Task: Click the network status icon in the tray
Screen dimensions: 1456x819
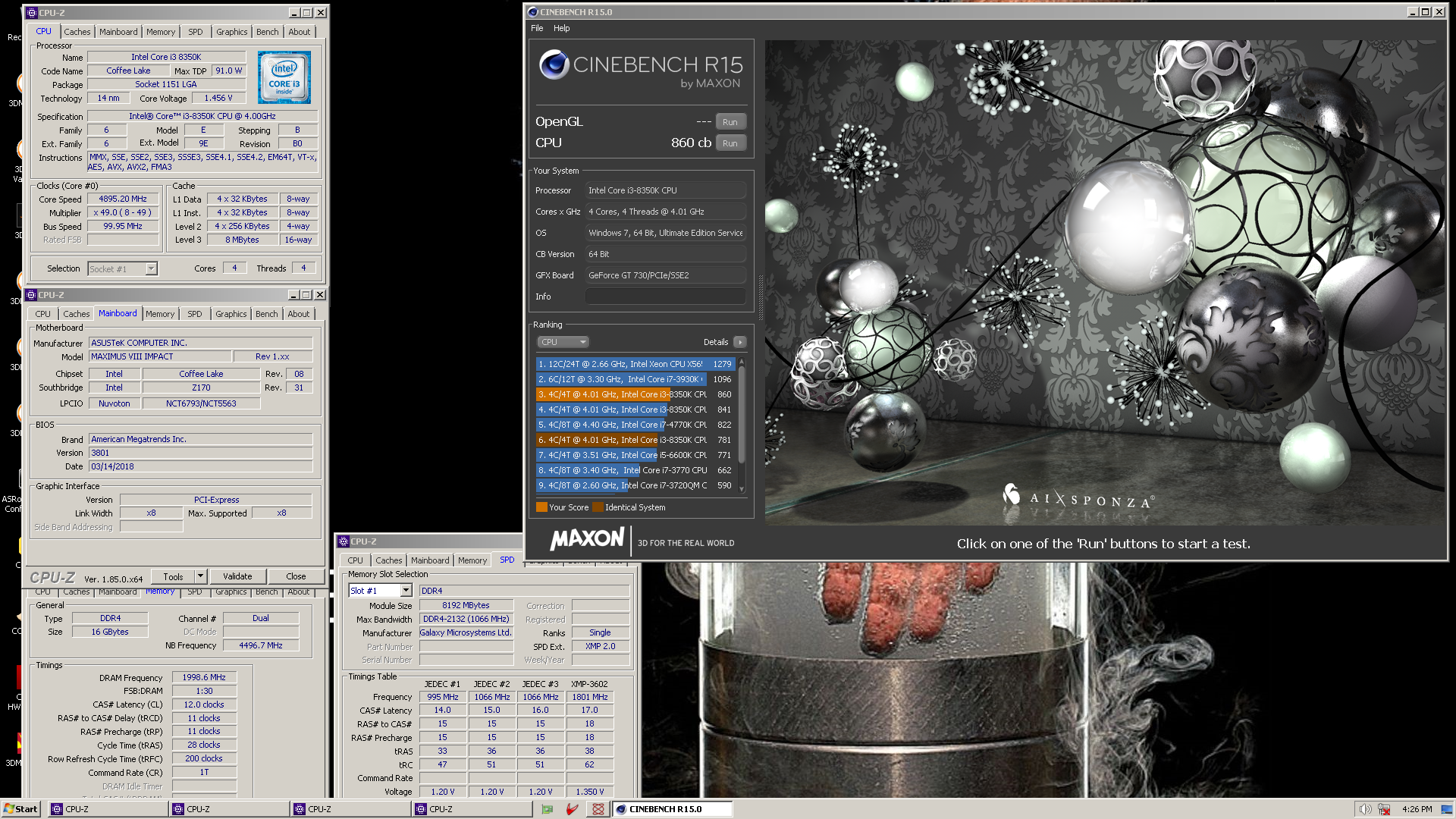Action: [1384, 809]
